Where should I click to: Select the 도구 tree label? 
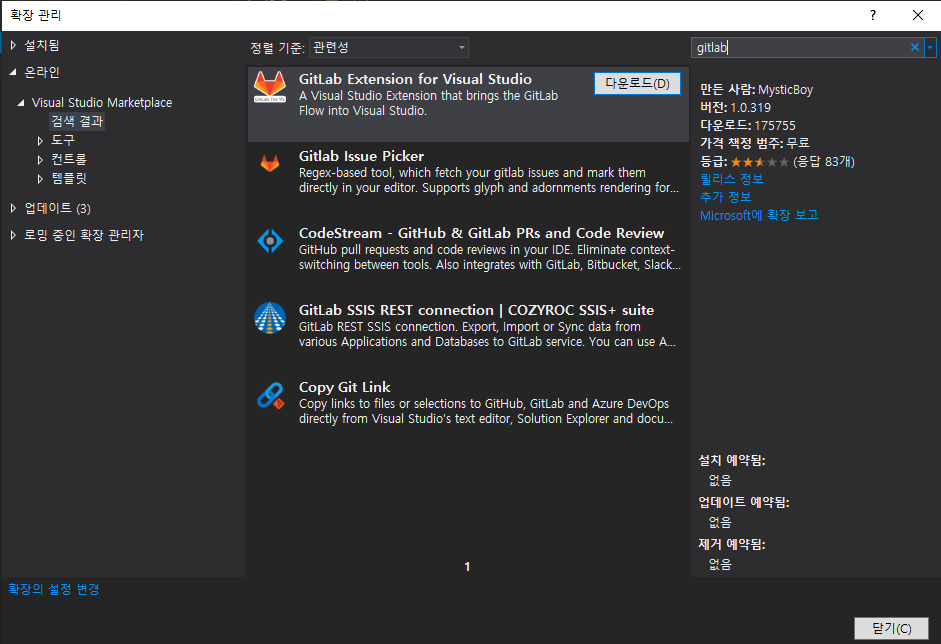click(62, 140)
